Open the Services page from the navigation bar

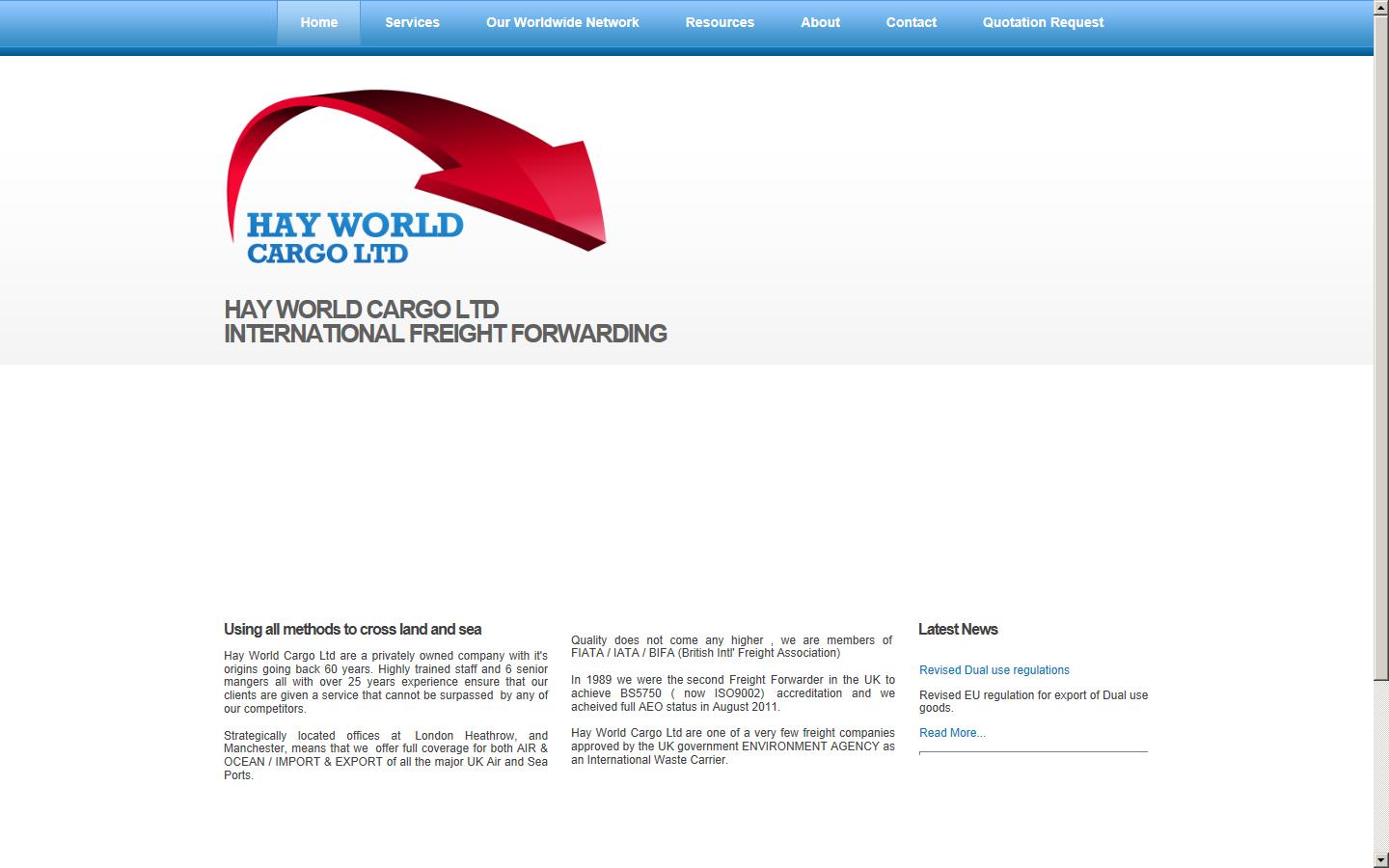412,22
